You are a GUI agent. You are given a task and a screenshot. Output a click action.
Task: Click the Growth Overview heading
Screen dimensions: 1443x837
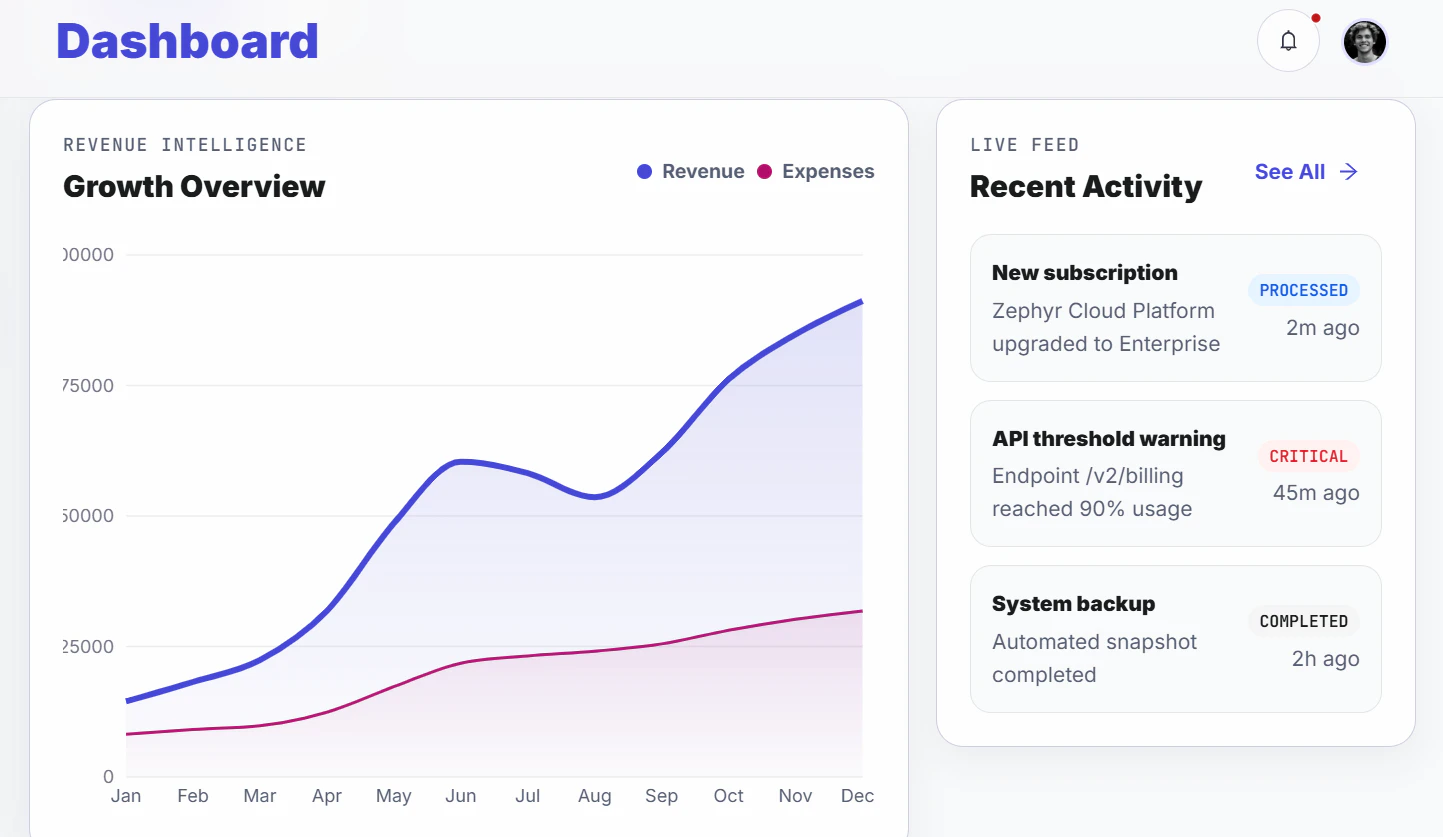click(x=194, y=186)
